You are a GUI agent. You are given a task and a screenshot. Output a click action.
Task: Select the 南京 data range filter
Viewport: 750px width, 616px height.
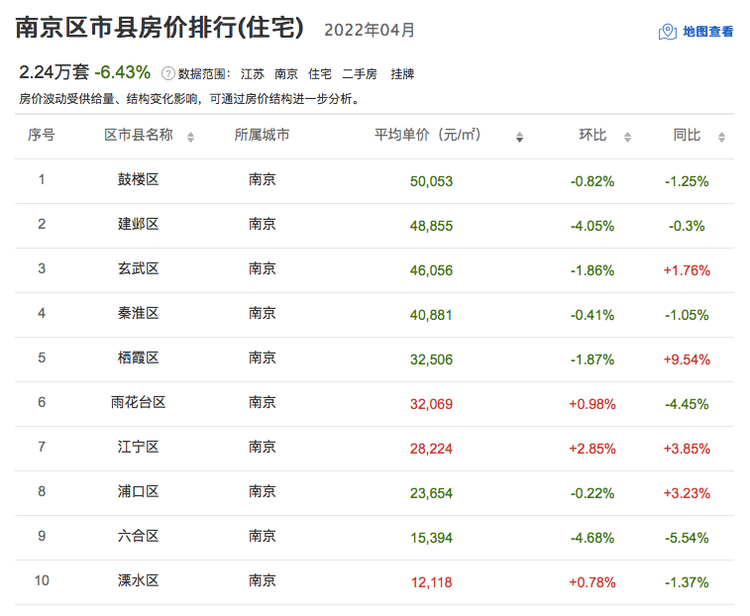[286, 74]
